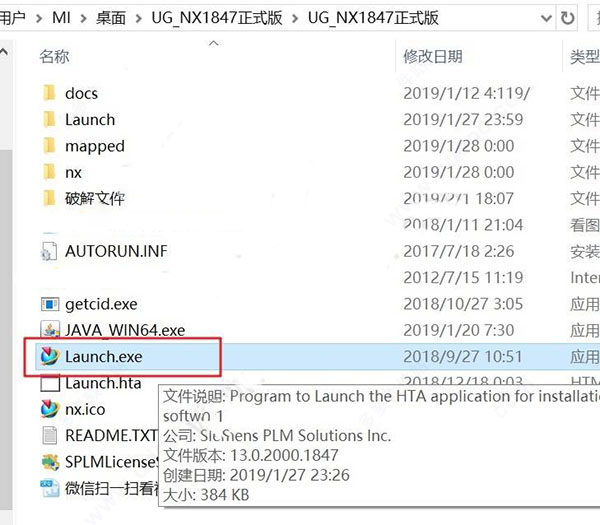
Task: Select the docs file name
Action: [82, 93]
